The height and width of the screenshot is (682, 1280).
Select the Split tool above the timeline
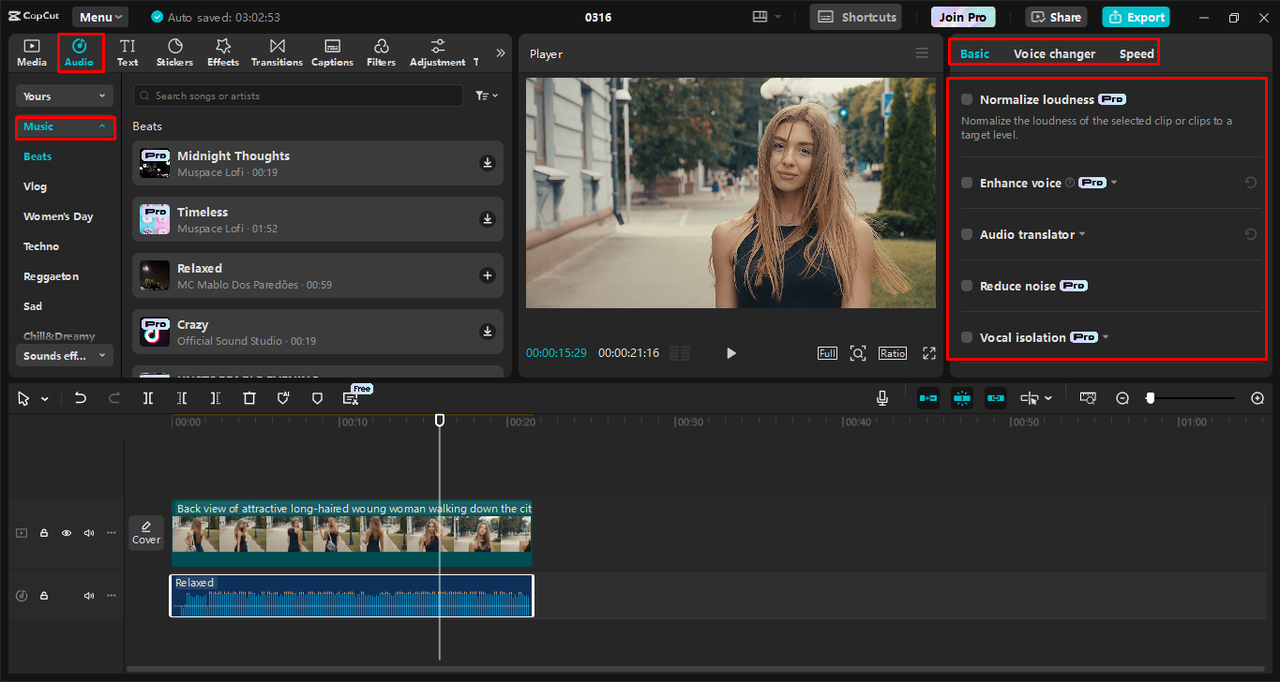pos(148,398)
